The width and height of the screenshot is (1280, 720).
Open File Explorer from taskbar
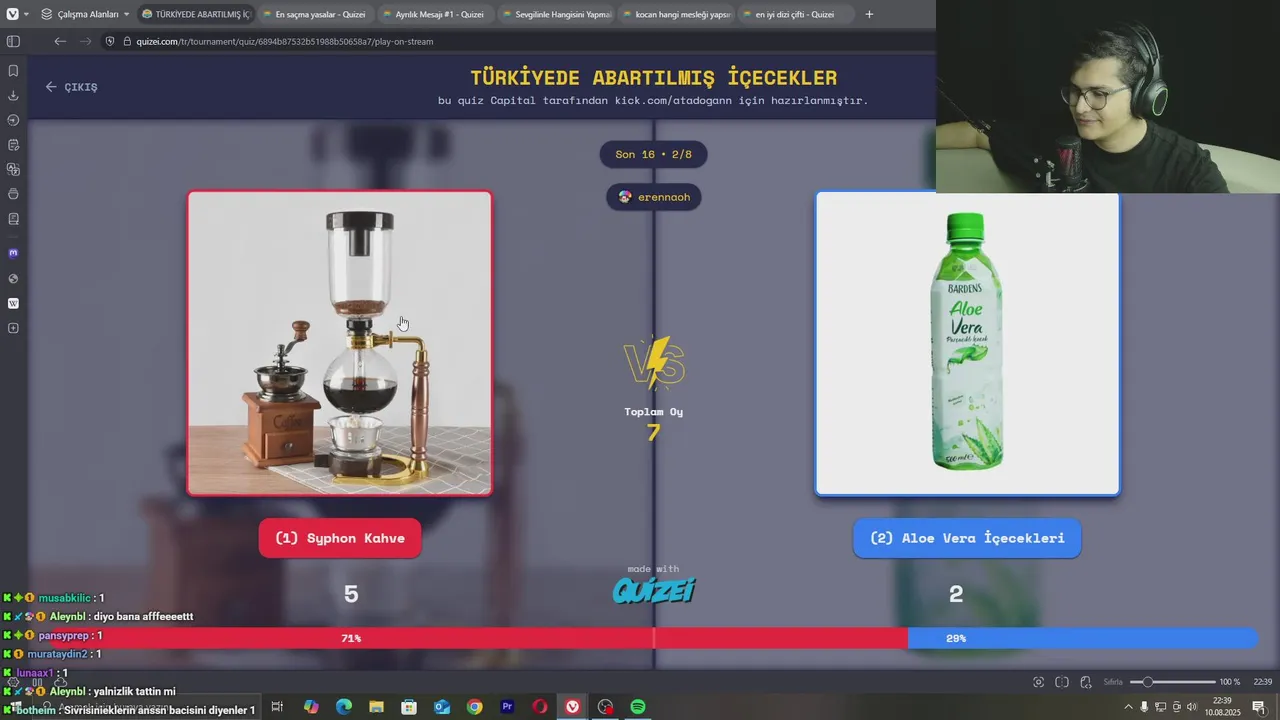click(x=376, y=707)
